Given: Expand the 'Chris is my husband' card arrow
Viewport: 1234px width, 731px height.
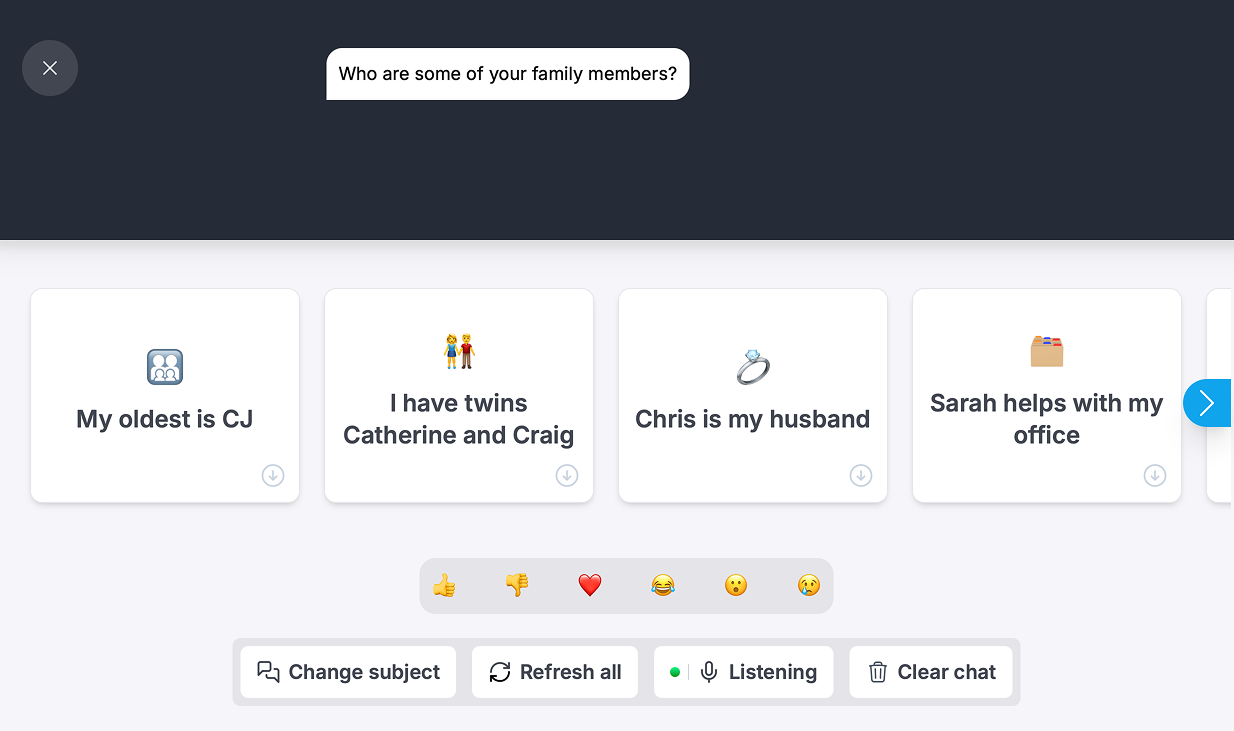Looking at the screenshot, I should [x=861, y=476].
